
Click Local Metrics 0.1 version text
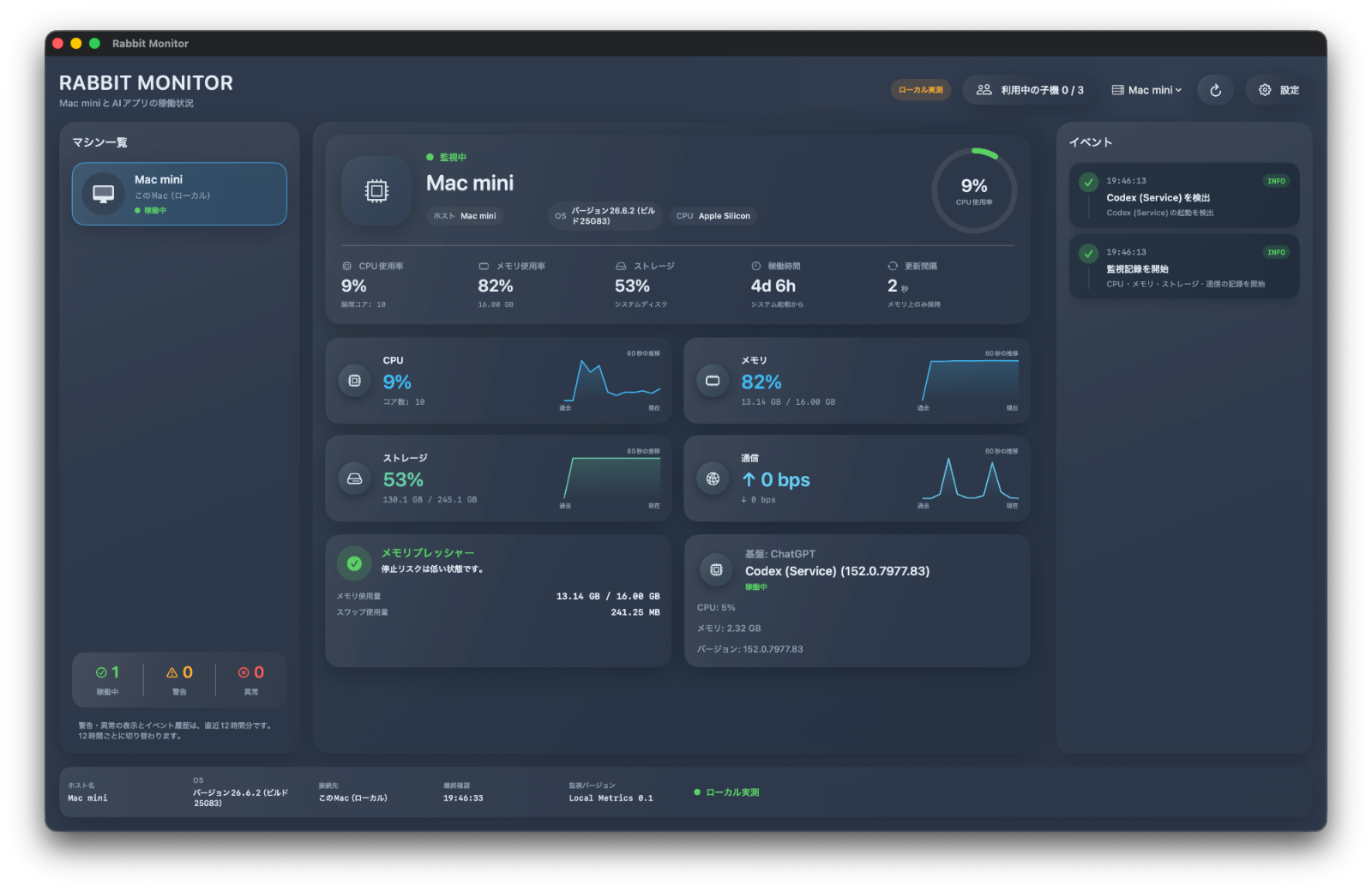pyautogui.click(x=611, y=798)
